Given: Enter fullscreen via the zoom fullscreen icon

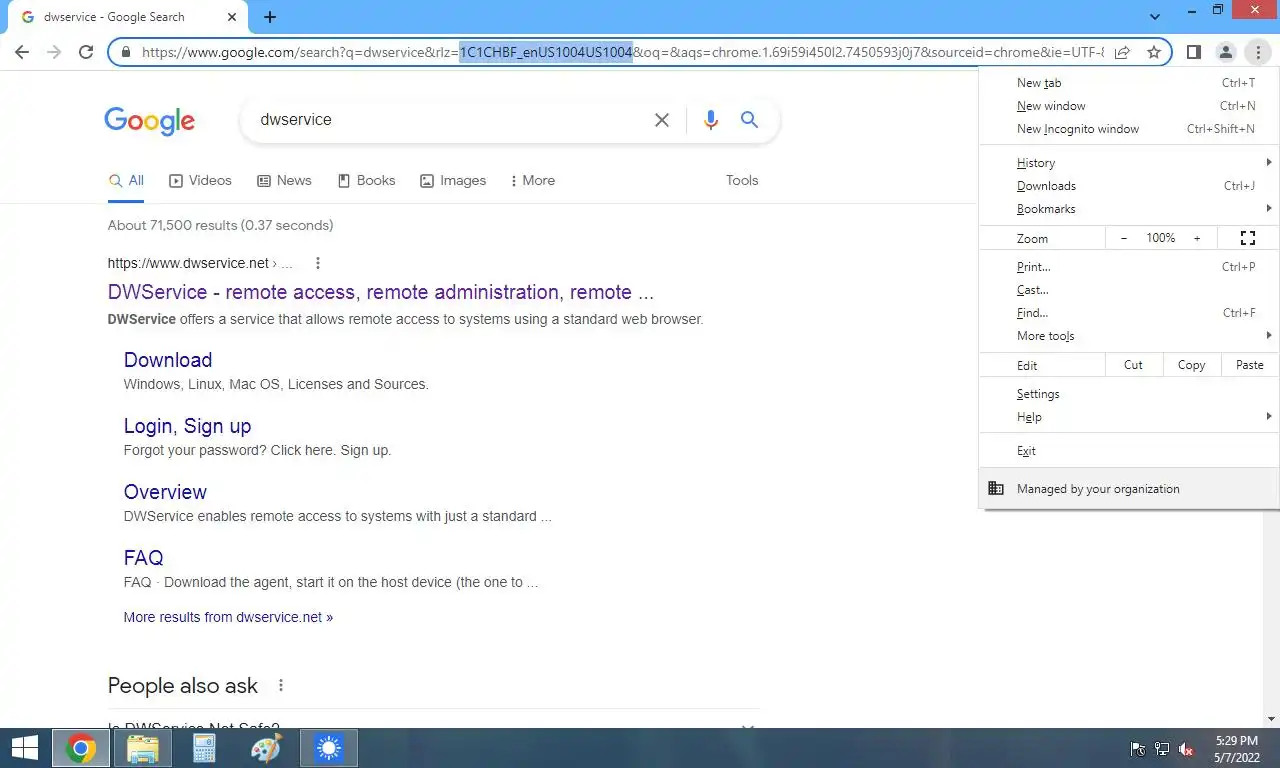Looking at the screenshot, I should [1247, 238].
